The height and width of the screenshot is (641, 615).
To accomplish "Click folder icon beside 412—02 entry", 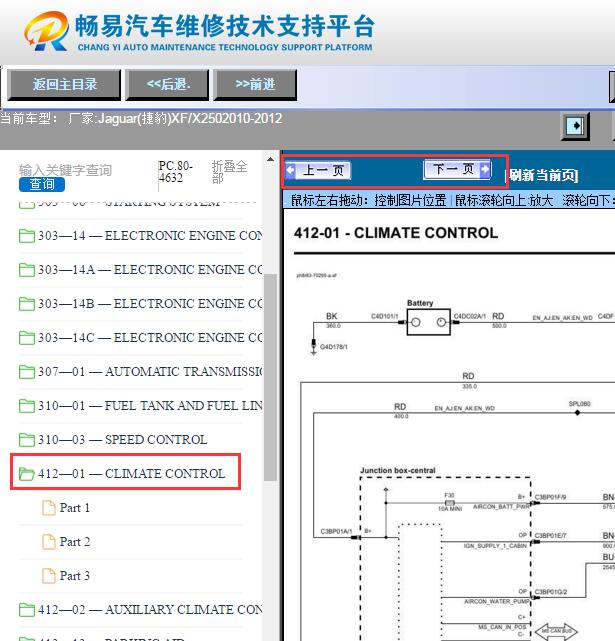I will [x=27, y=610].
